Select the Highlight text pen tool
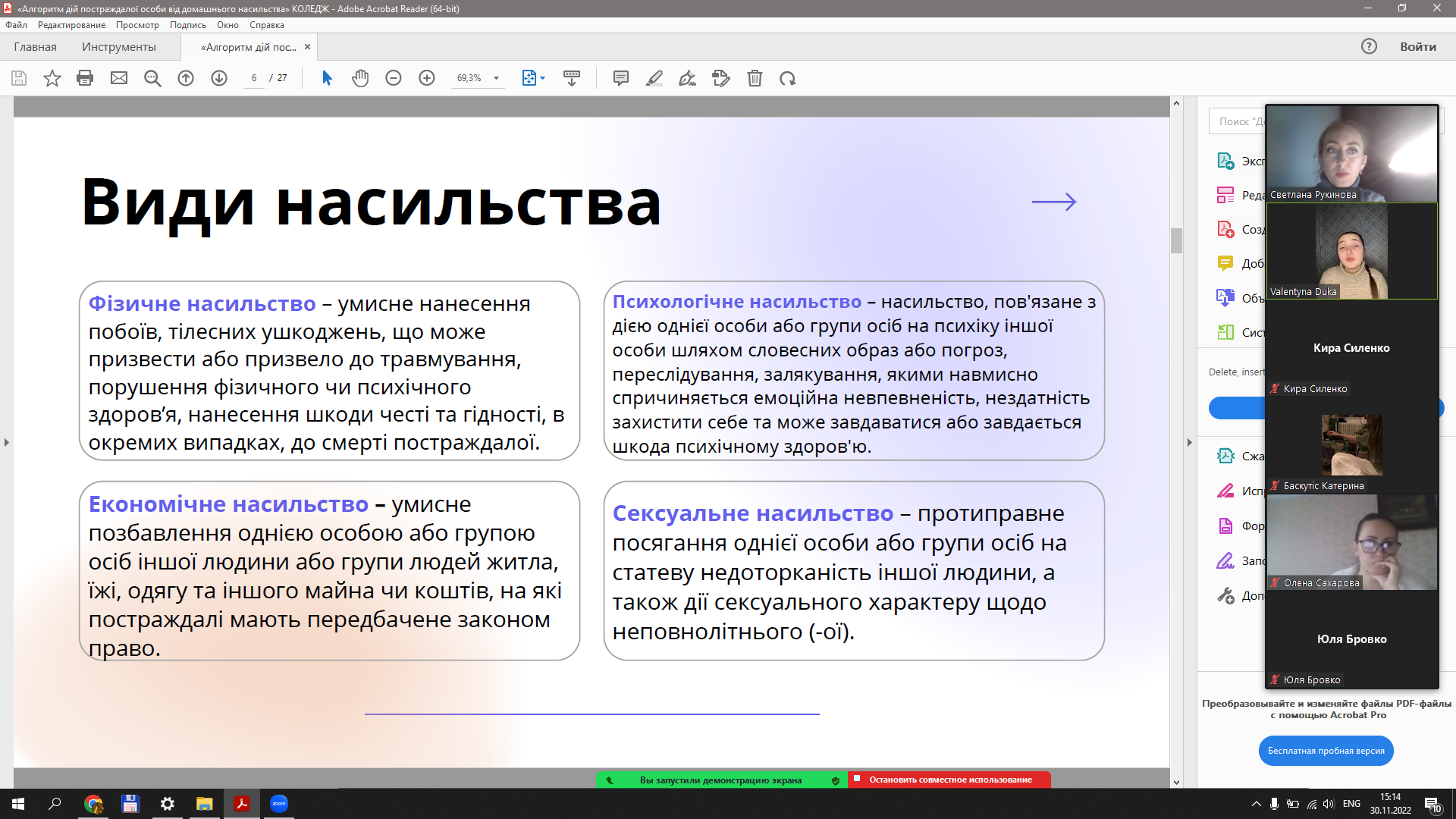 click(654, 78)
